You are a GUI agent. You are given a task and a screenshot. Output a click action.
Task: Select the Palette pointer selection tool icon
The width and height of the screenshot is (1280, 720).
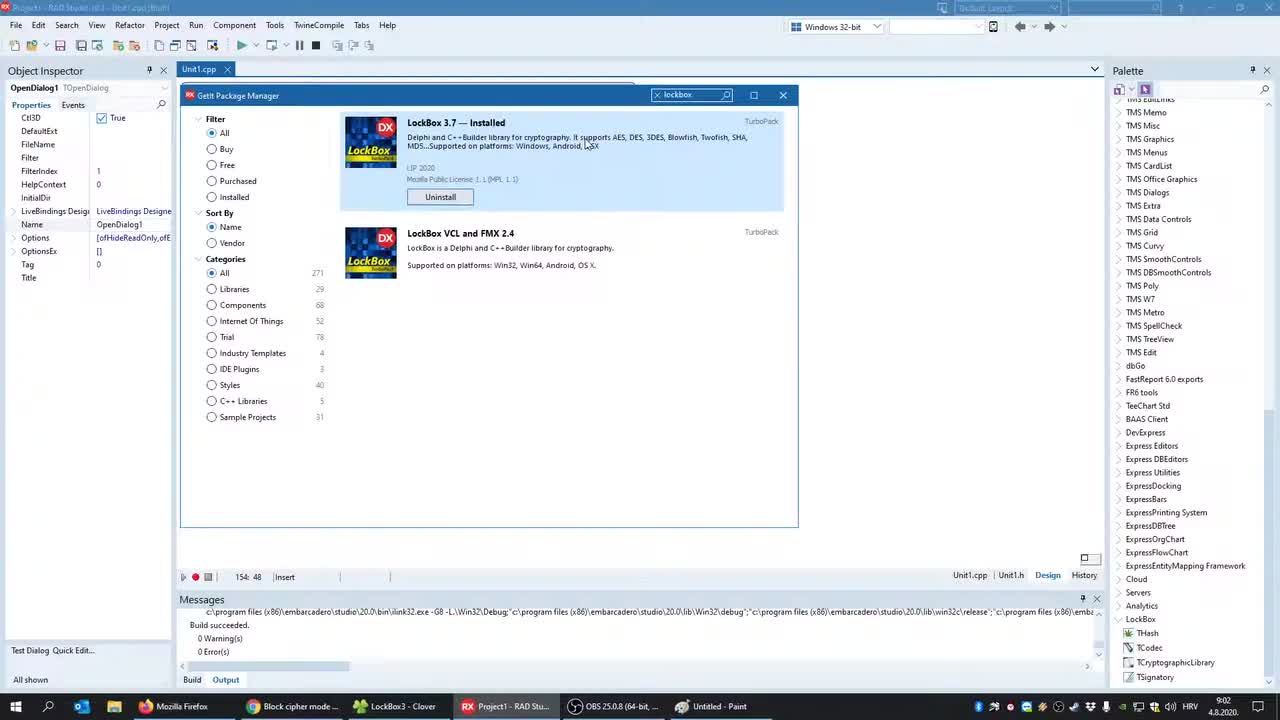click(1145, 89)
